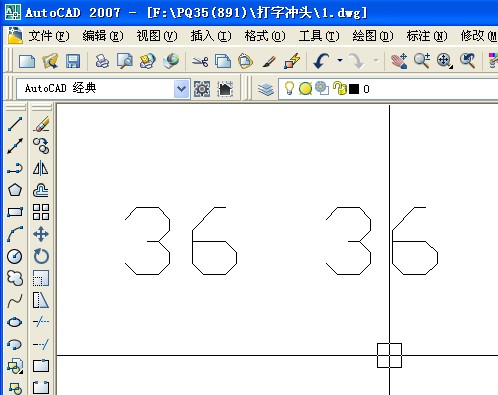Open Workspace Settings gear icon
Screen dimensions: 498x395
tap(202, 89)
